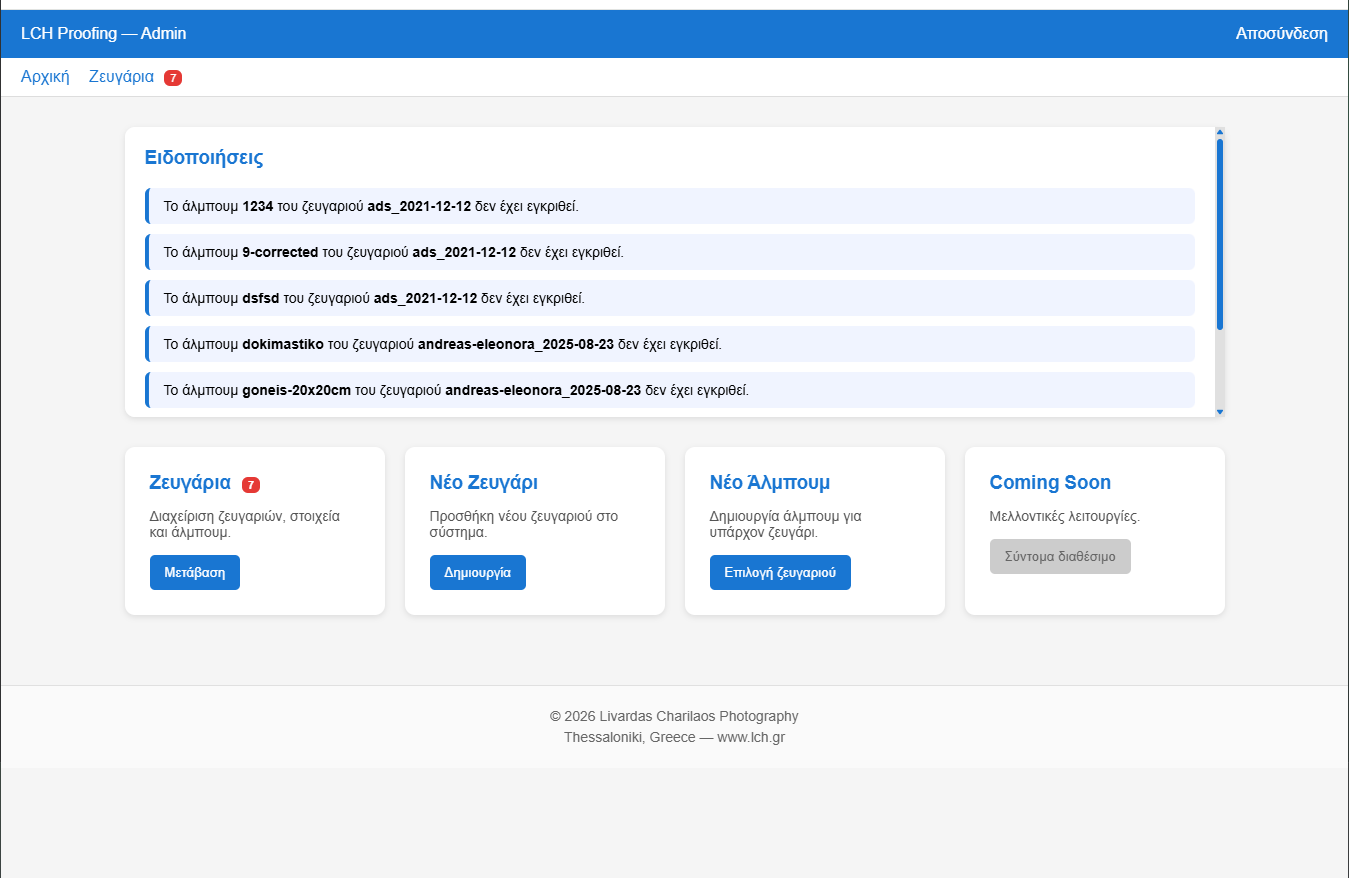Click scroll down arrow in notifications panel
Image resolution: width=1349 pixels, height=878 pixels.
click(x=1219, y=411)
